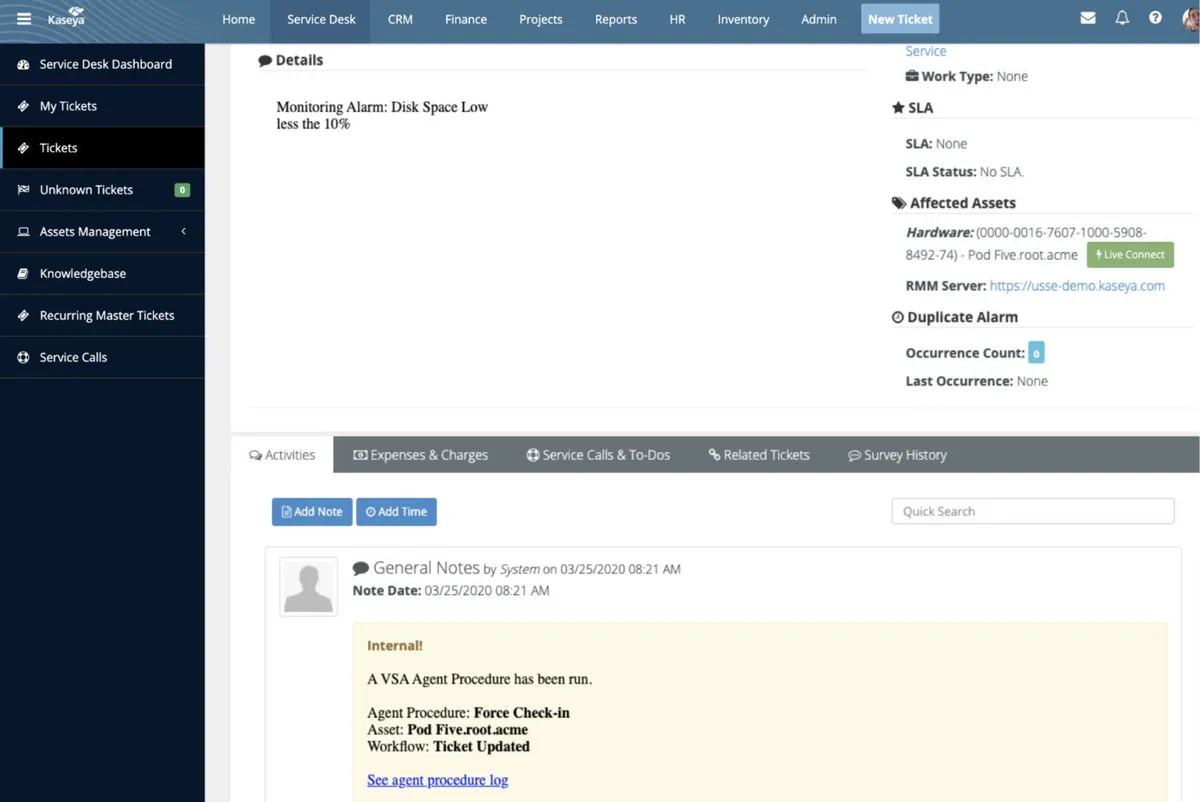The width and height of the screenshot is (1200, 802).
Task: Click the Duplicate Alarm clock icon
Action: [x=897, y=317]
